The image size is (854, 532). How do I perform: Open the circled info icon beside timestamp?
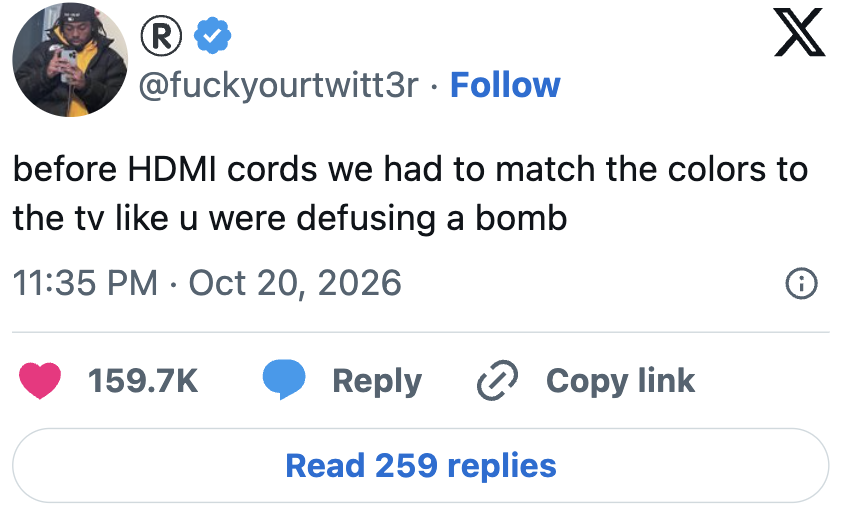801,284
